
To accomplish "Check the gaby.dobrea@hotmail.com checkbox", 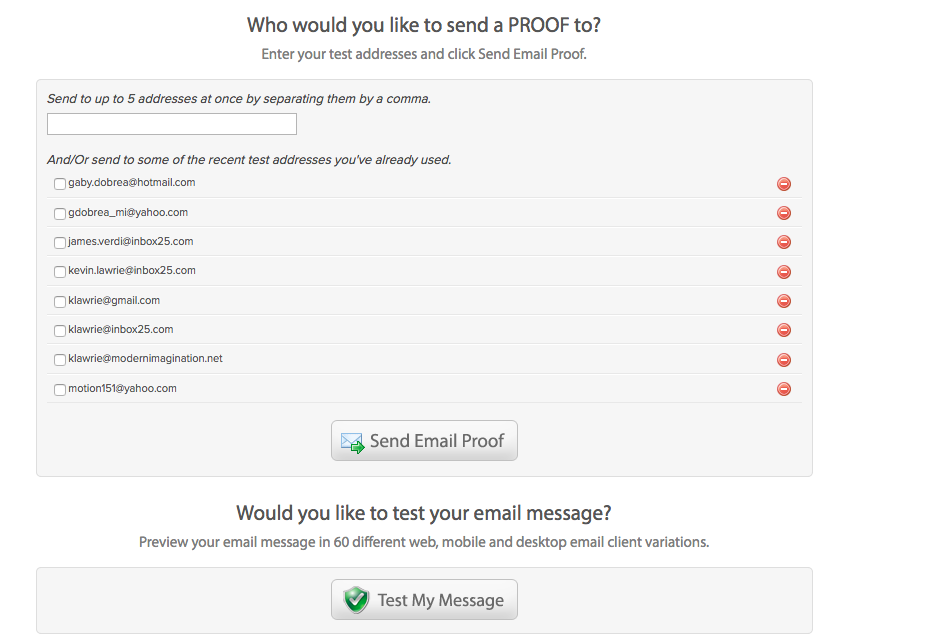I will point(60,184).
